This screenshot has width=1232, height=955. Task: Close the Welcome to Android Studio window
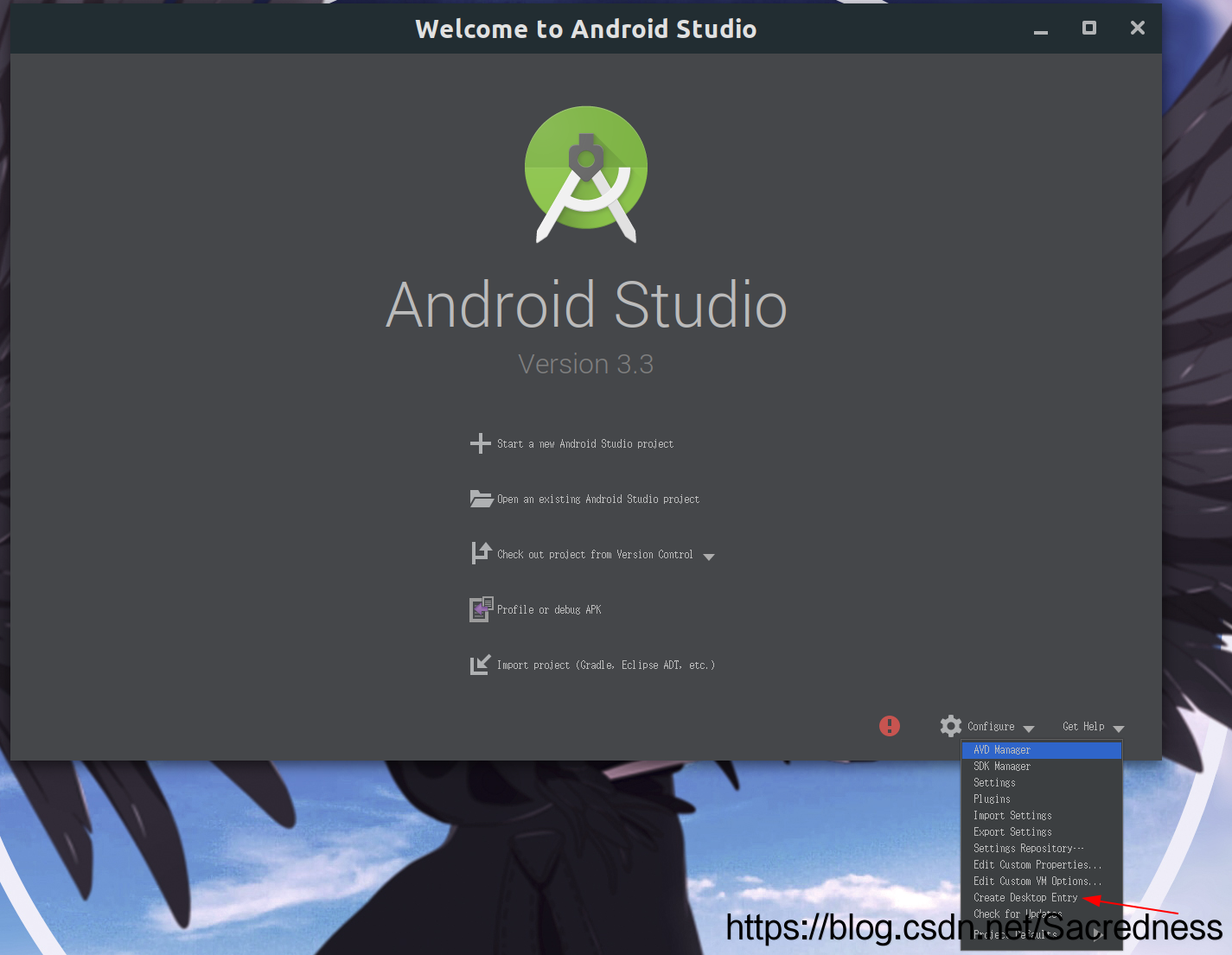point(1138,28)
